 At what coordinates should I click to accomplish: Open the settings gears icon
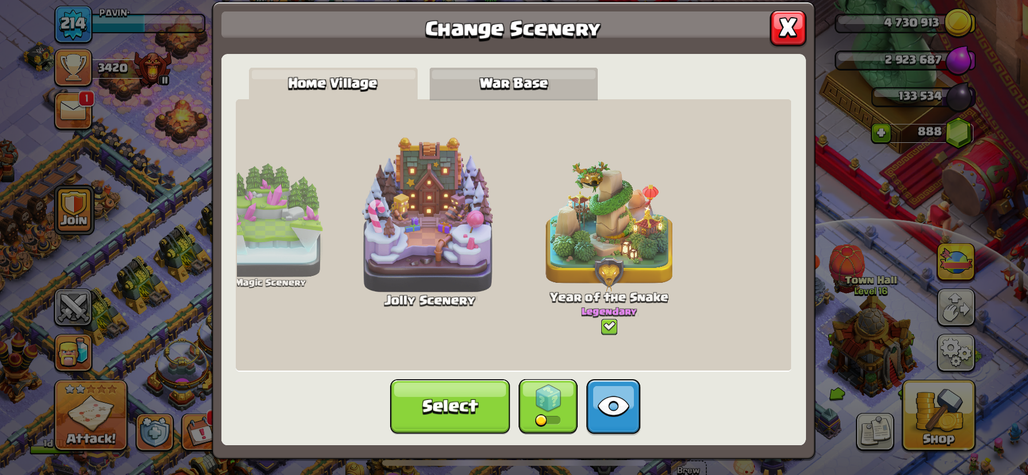click(955, 352)
